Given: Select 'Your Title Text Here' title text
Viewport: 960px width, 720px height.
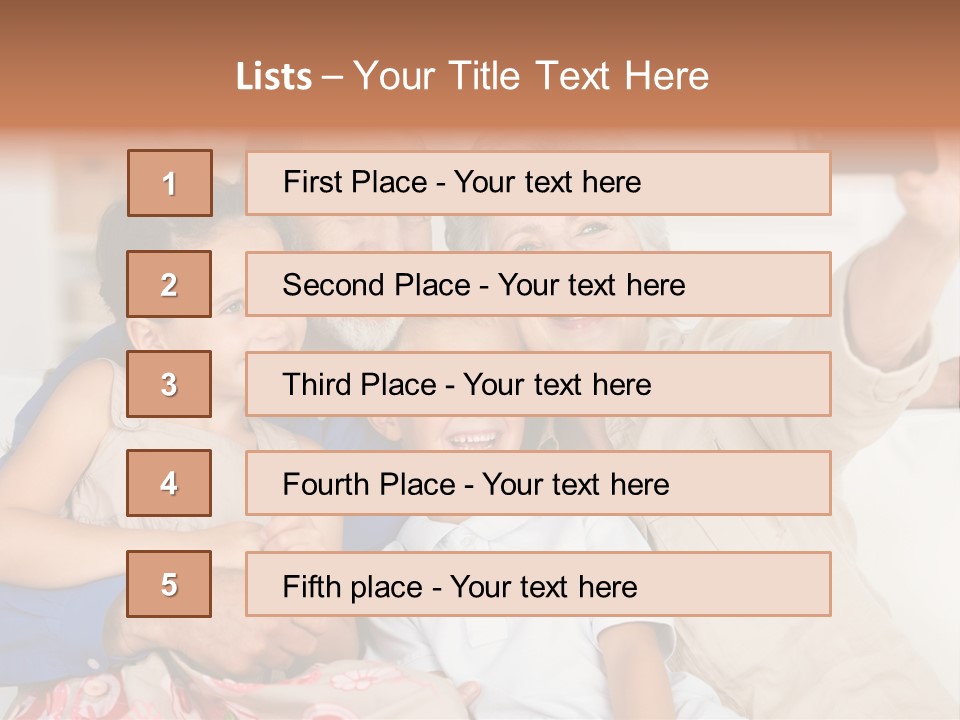Looking at the screenshot, I should 531,76.
